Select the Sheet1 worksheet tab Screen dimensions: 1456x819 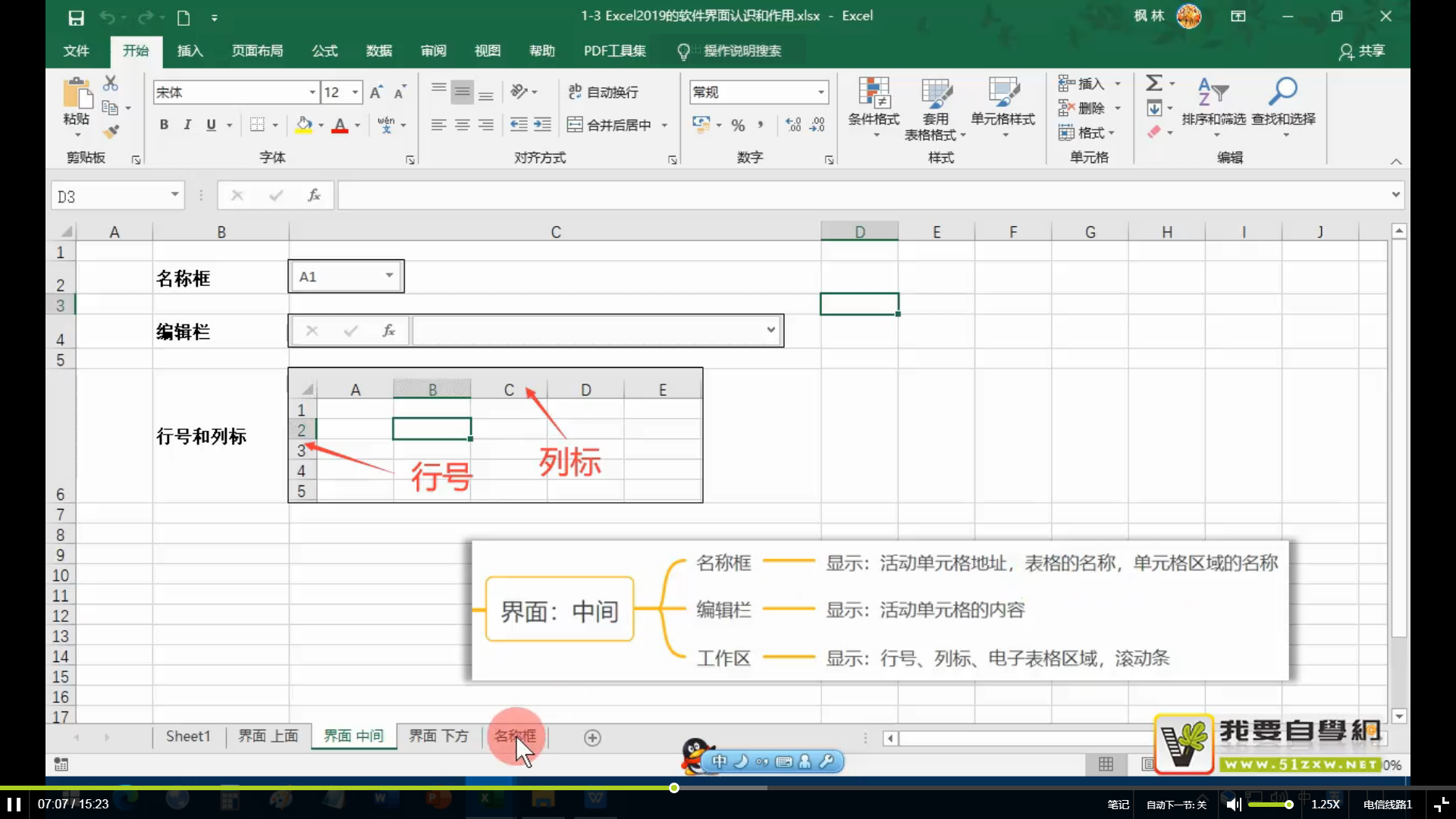click(x=187, y=736)
